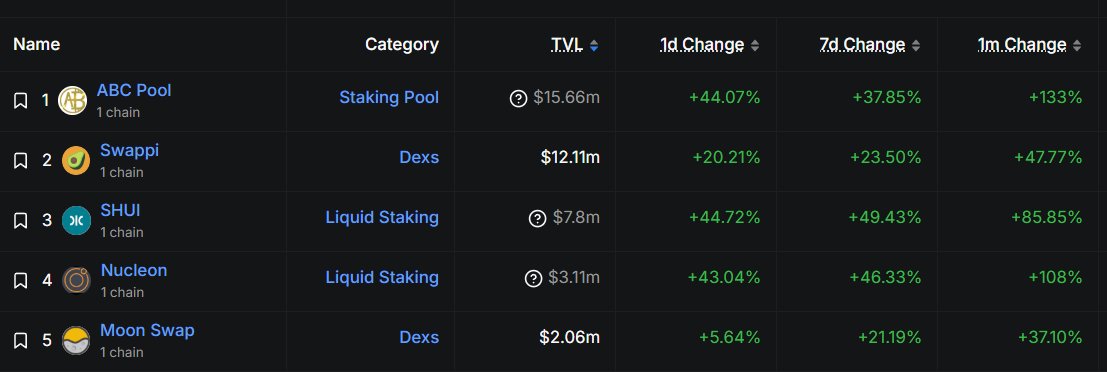Sort by 1d Change column
This screenshot has height=372, width=1107.
point(710,45)
